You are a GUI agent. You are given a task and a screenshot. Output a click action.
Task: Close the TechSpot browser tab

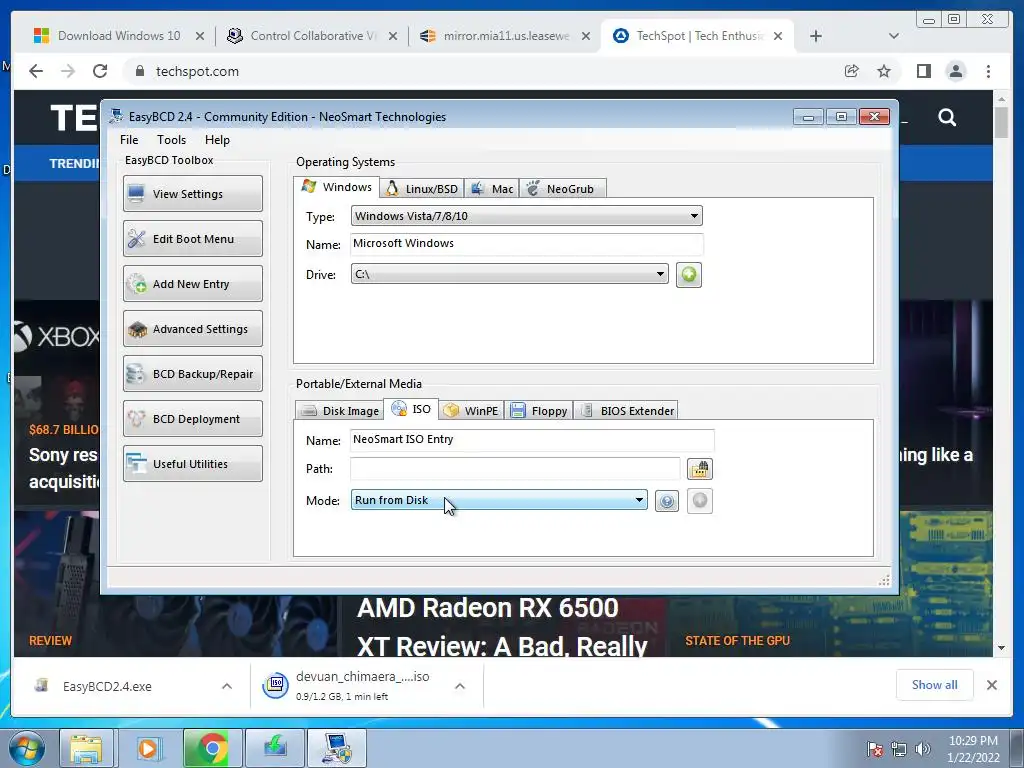click(778, 36)
